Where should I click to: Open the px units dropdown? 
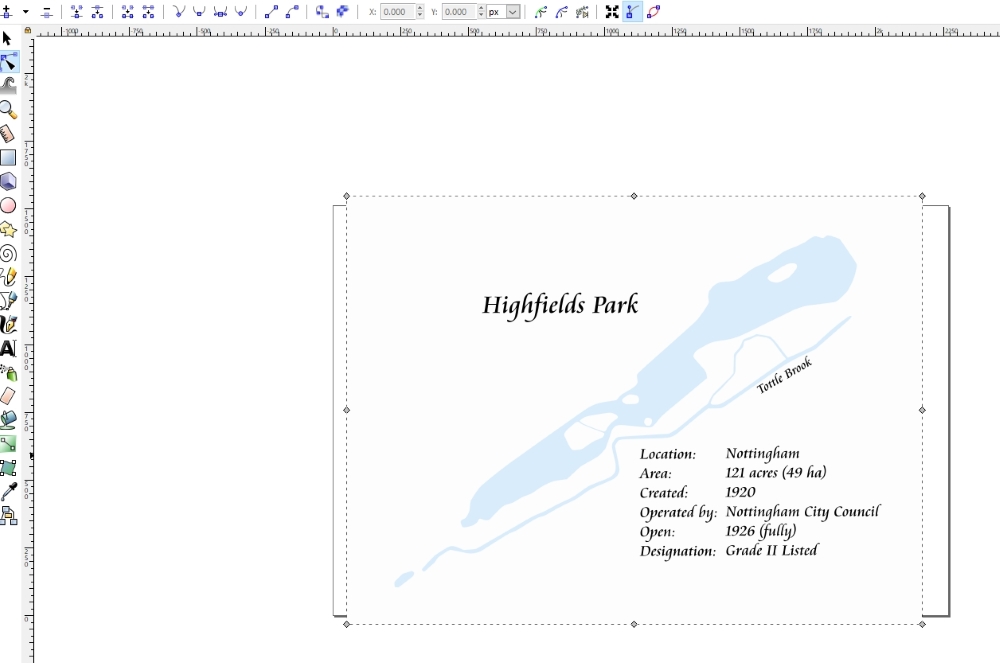(503, 11)
